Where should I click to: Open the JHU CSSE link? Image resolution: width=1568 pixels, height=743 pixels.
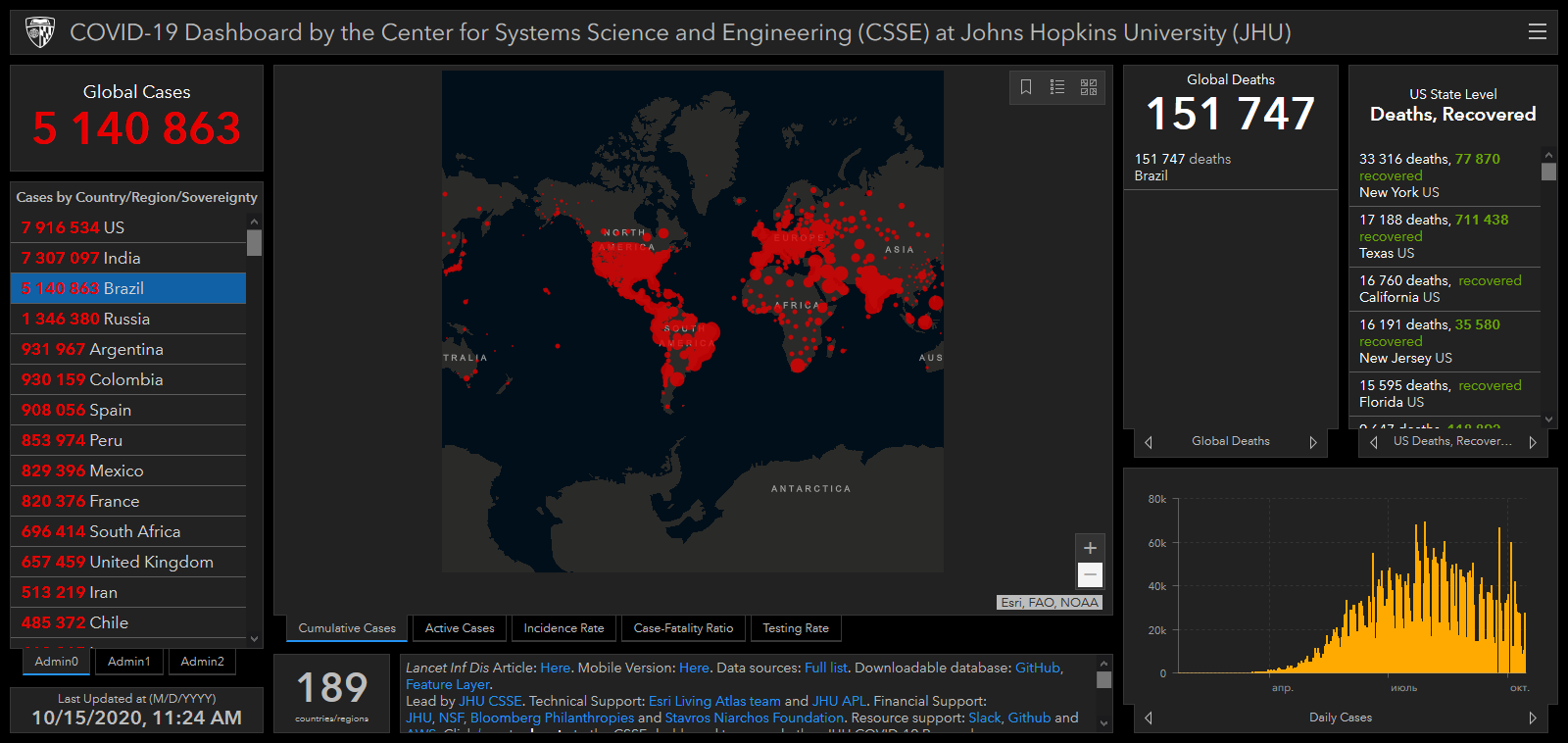click(x=490, y=701)
